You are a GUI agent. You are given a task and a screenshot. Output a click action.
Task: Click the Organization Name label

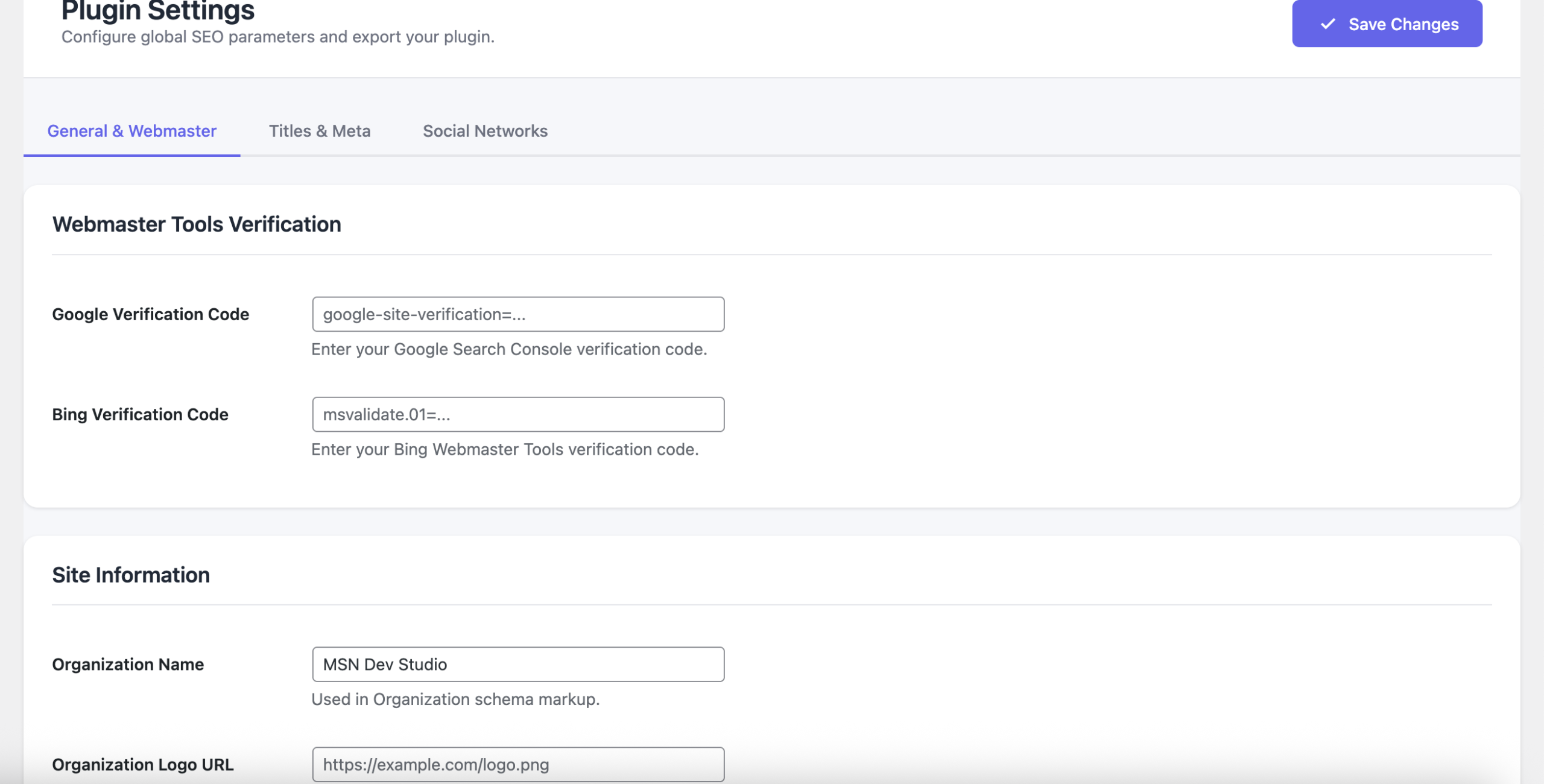pos(128,664)
